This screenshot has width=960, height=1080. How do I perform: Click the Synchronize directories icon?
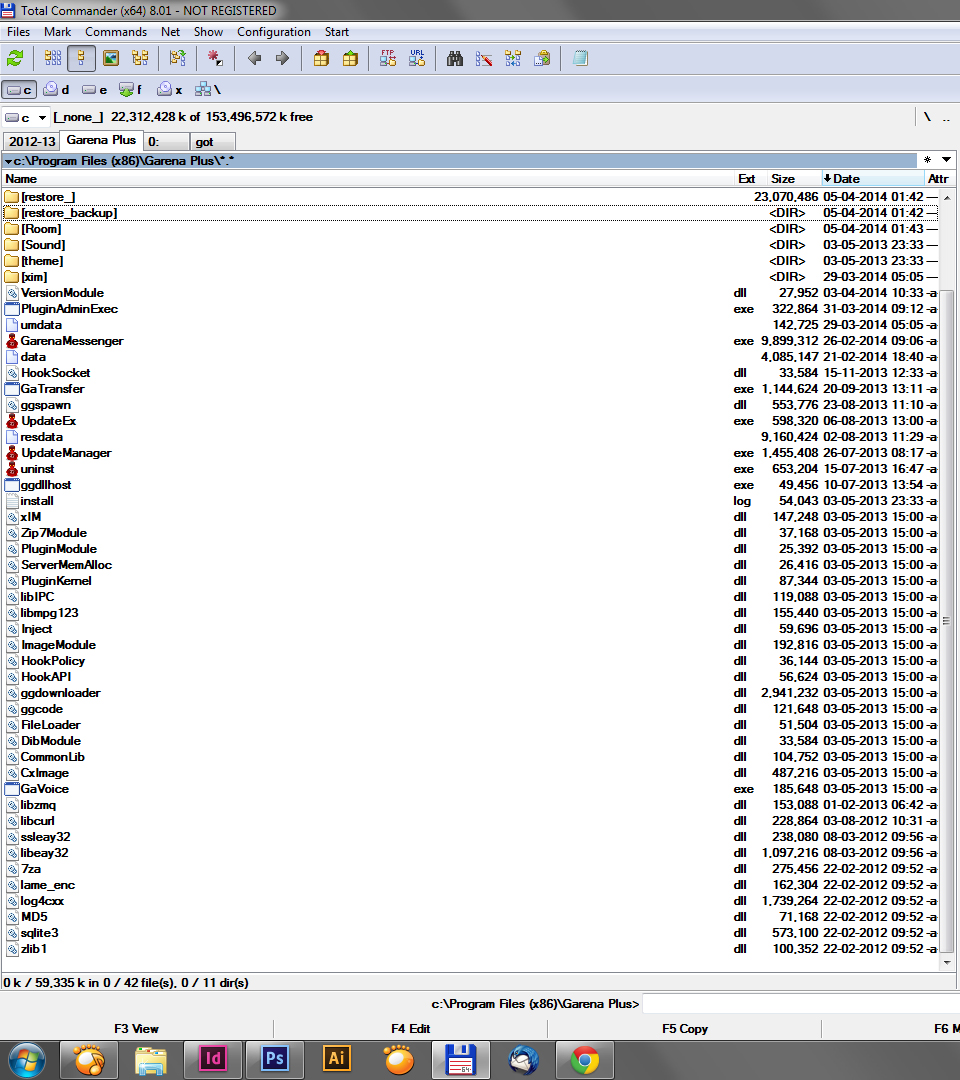pos(513,59)
